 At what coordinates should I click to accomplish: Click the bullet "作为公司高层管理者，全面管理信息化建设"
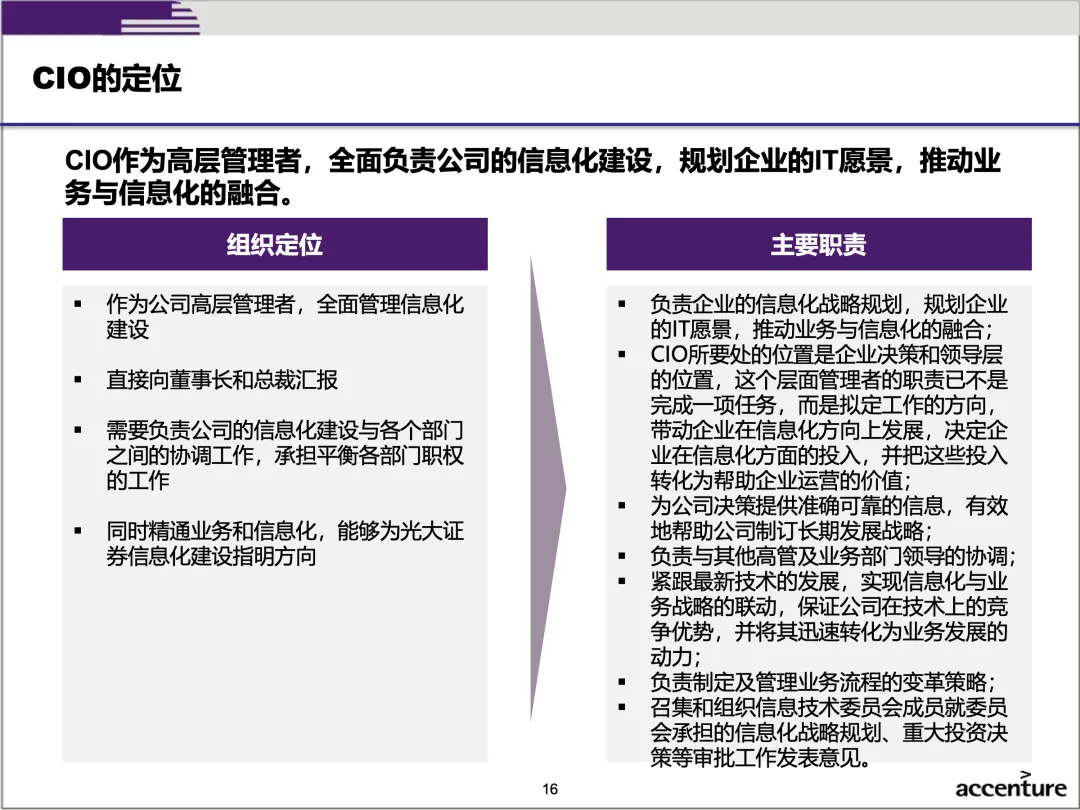pyautogui.click(x=284, y=316)
